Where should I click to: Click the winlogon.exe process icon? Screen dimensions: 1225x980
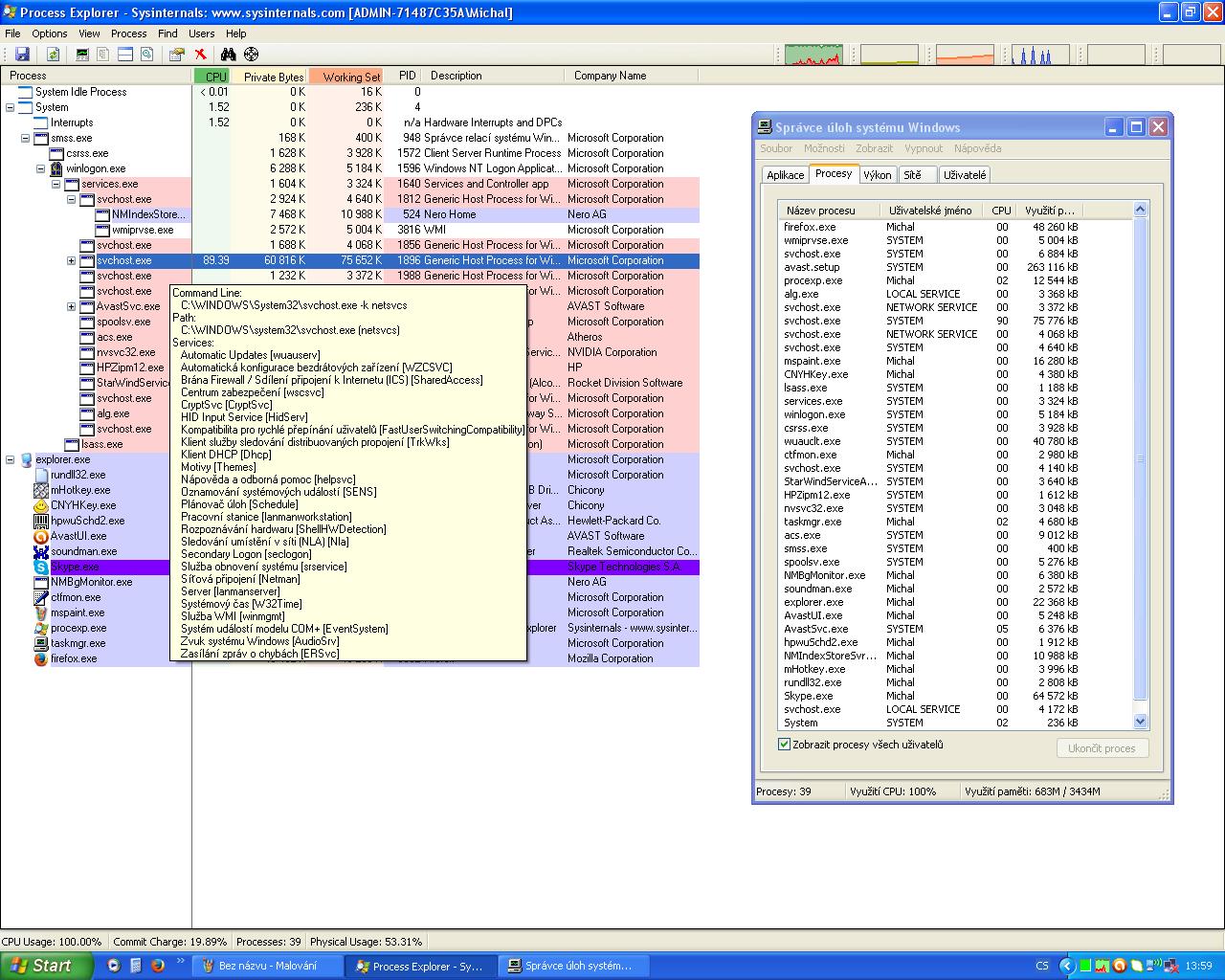point(56,168)
